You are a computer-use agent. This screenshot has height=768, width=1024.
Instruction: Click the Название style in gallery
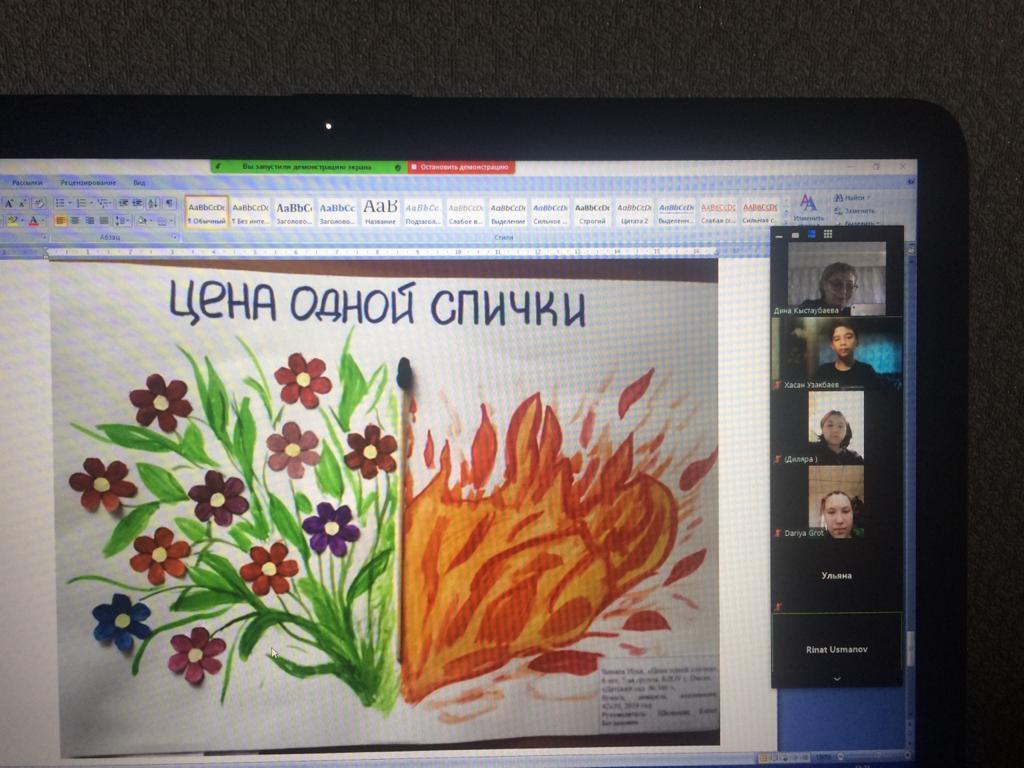[380, 211]
